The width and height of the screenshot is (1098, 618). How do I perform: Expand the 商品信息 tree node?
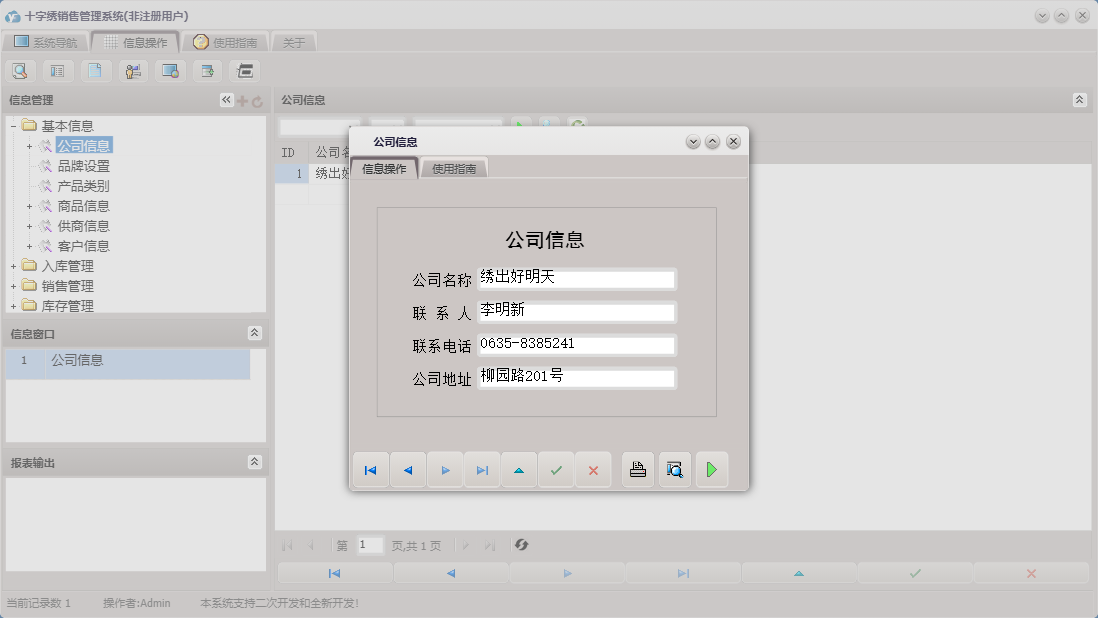tap(28, 205)
